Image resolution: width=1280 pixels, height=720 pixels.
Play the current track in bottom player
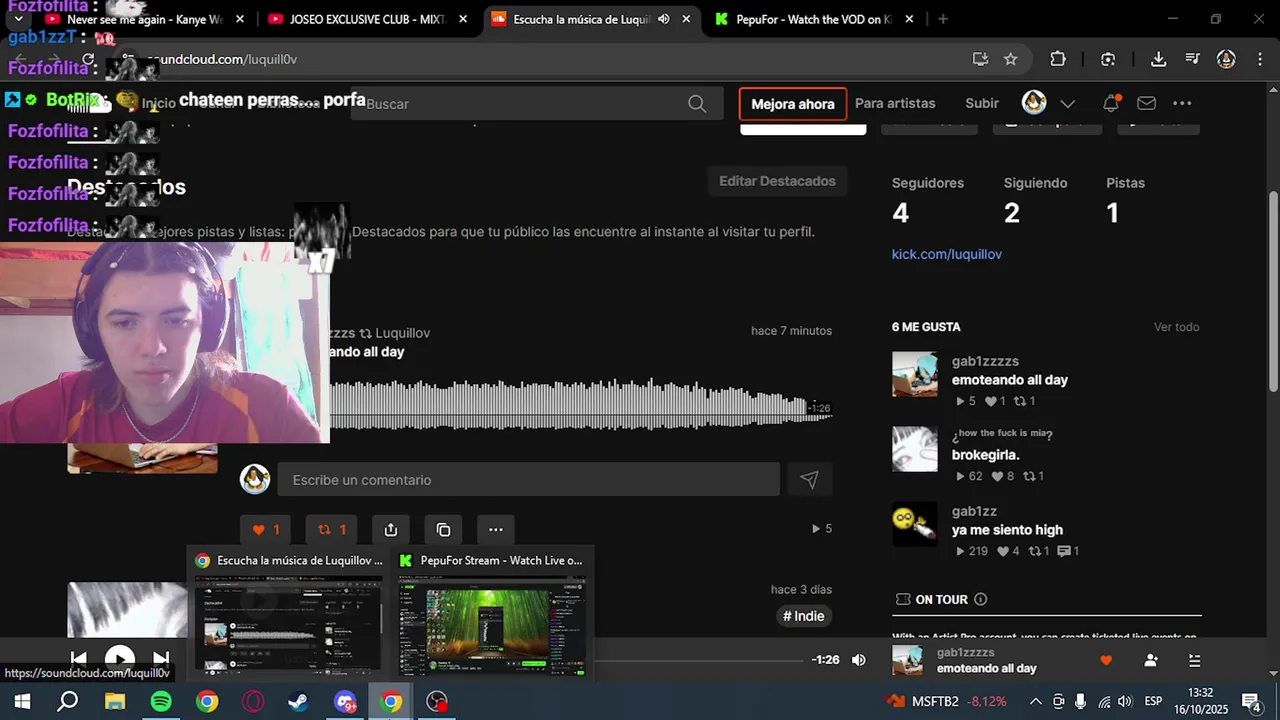point(120,659)
